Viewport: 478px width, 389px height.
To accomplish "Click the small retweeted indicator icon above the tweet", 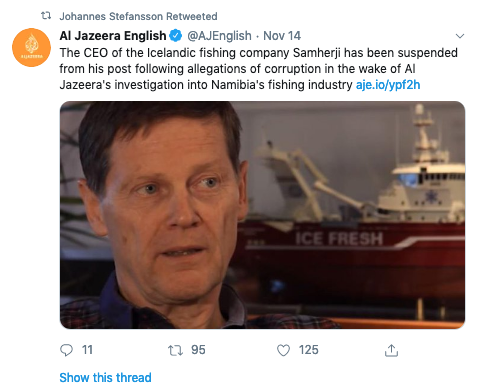I will [46, 16].
